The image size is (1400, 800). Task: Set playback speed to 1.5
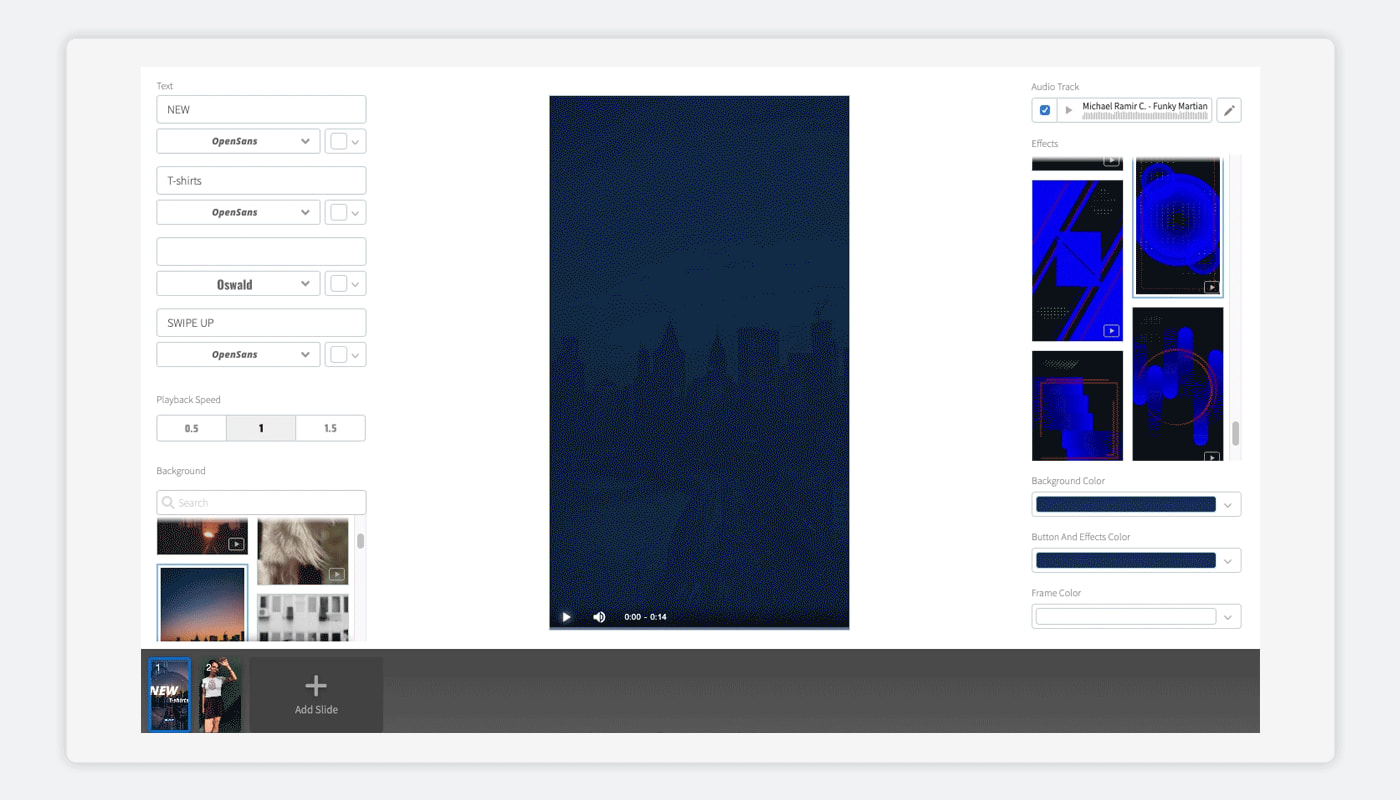coord(330,428)
